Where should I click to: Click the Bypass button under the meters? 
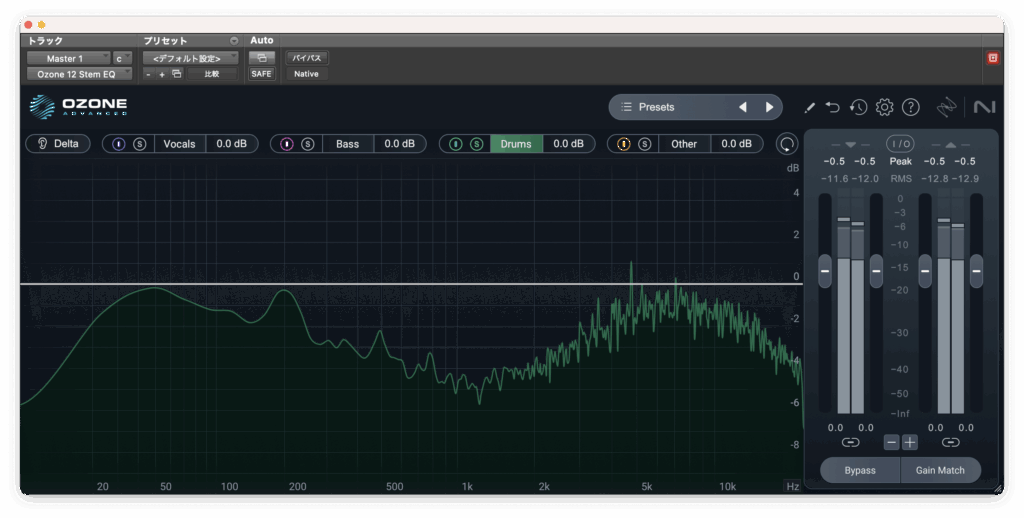coord(859,470)
